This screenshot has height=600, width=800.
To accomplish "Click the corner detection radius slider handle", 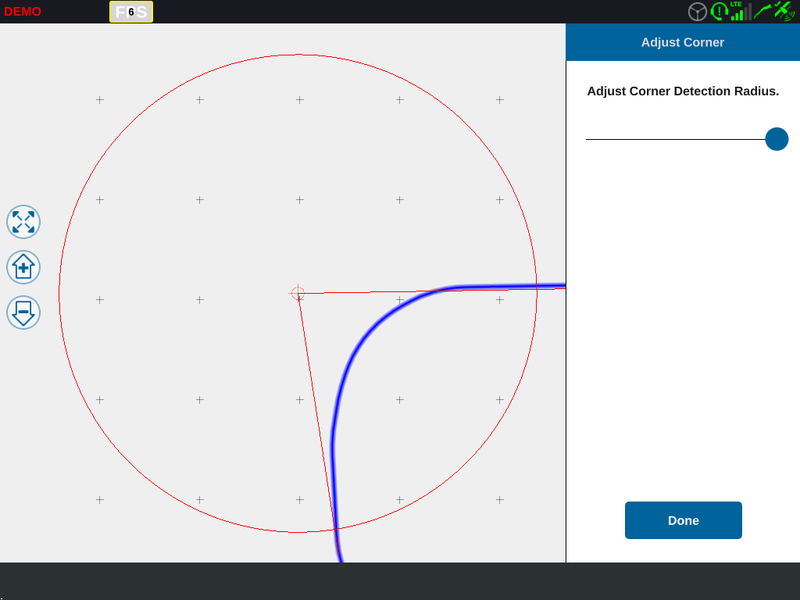I will click(x=777, y=139).
